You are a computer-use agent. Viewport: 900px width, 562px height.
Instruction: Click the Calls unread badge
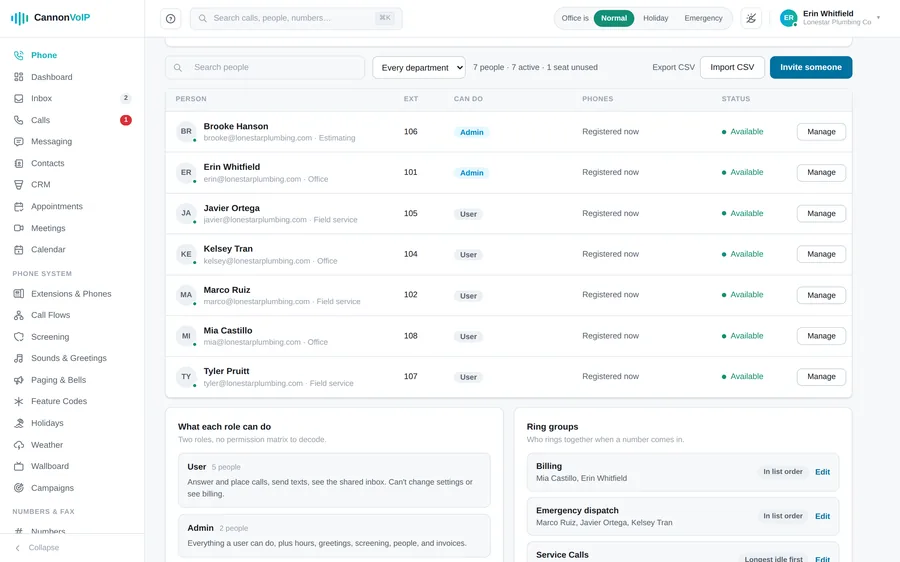click(126, 120)
